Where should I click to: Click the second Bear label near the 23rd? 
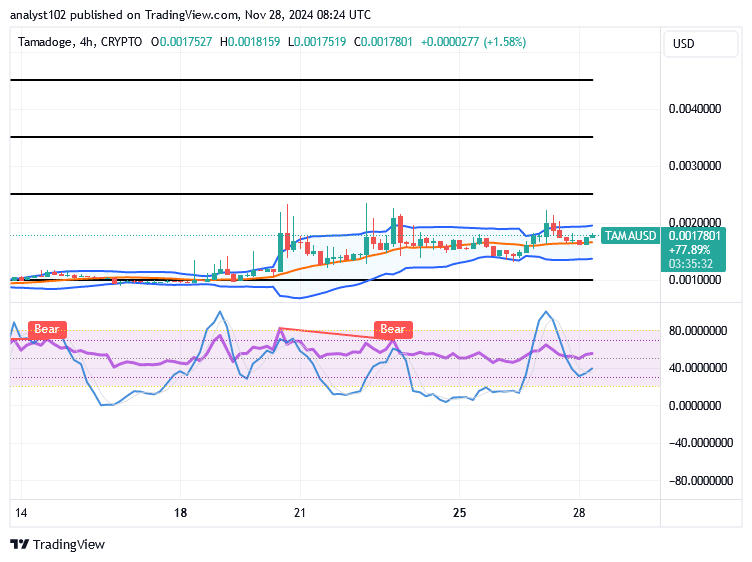(x=393, y=329)
